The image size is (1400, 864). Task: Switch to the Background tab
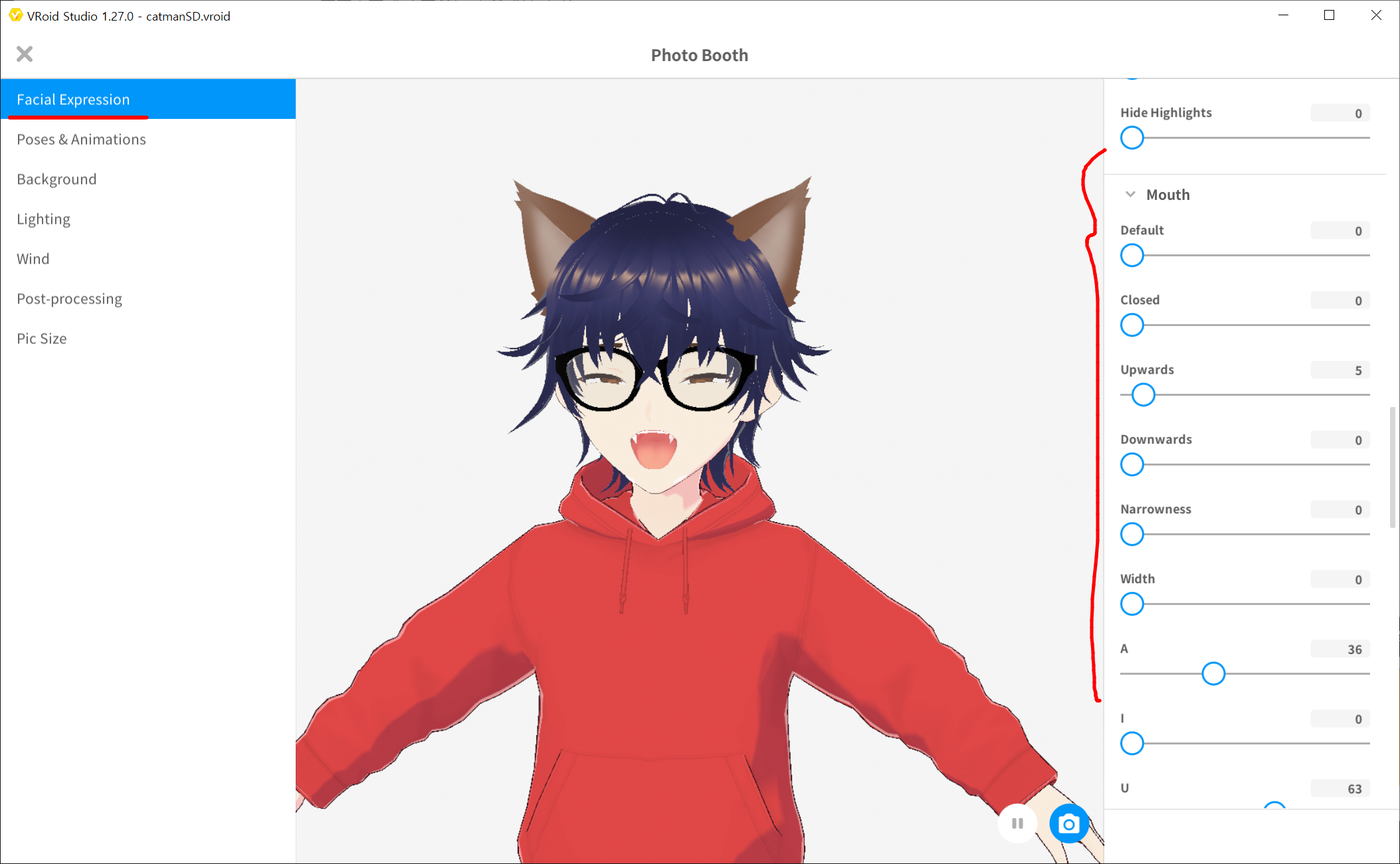click(56, 179)
